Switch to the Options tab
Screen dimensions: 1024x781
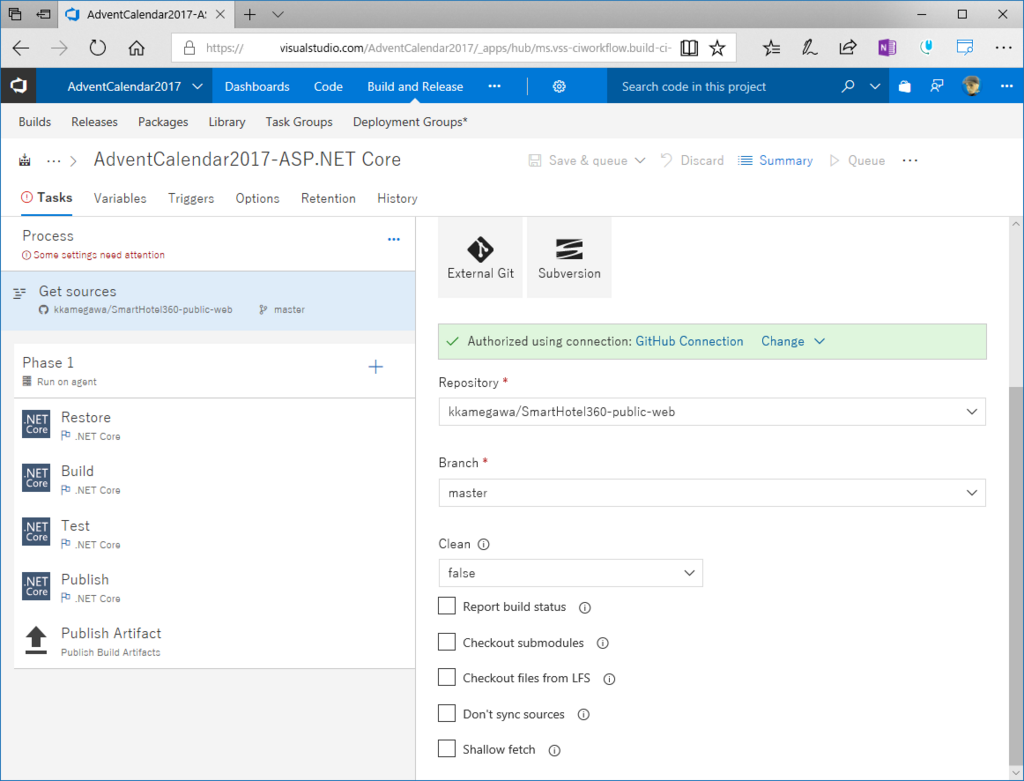(x=257, y=199)
